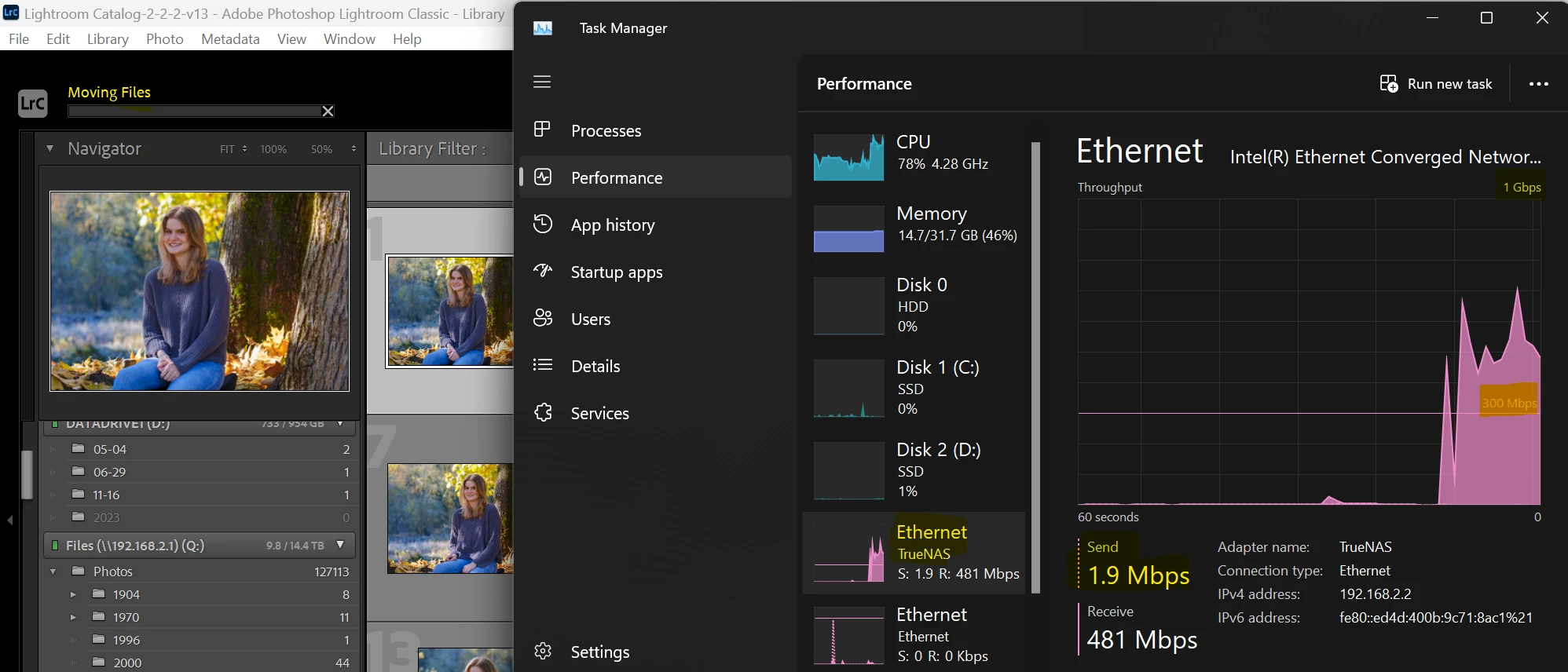1568x672 pixels.
Task: Switch to the Processes page in Task Manager
Action: 655,130
